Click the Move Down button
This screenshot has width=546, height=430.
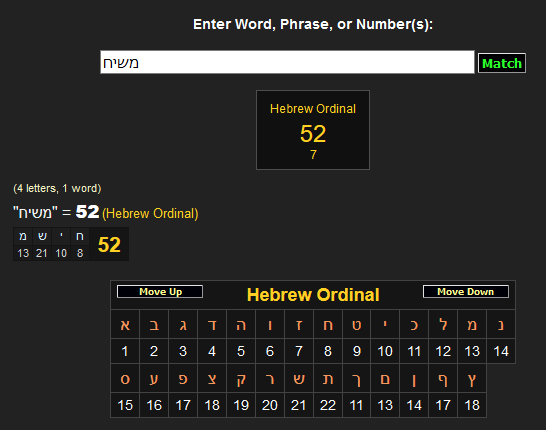[x=466, y=292]
